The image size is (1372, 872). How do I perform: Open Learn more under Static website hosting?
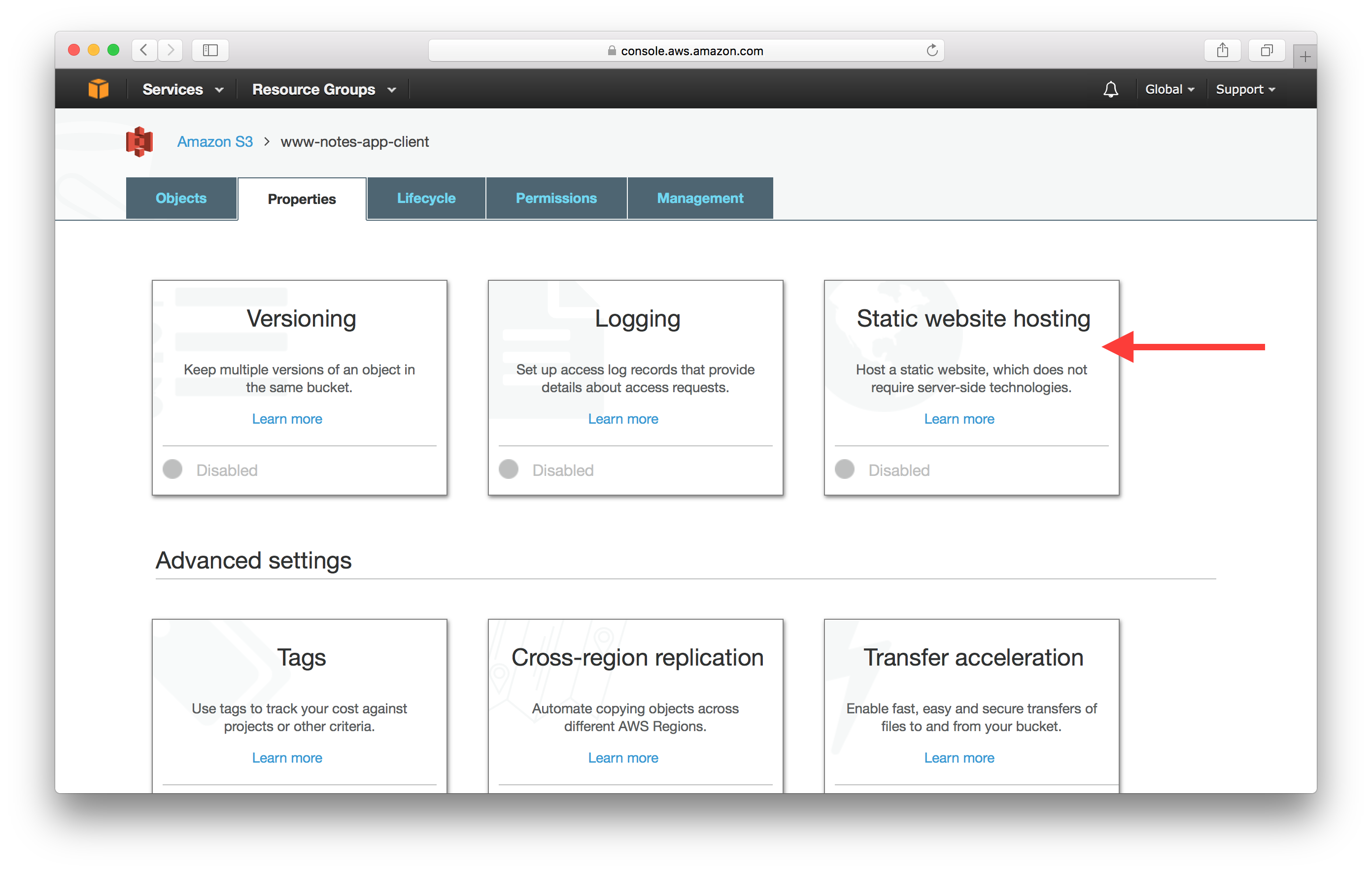pyautogui.click(x=959, y=419)
